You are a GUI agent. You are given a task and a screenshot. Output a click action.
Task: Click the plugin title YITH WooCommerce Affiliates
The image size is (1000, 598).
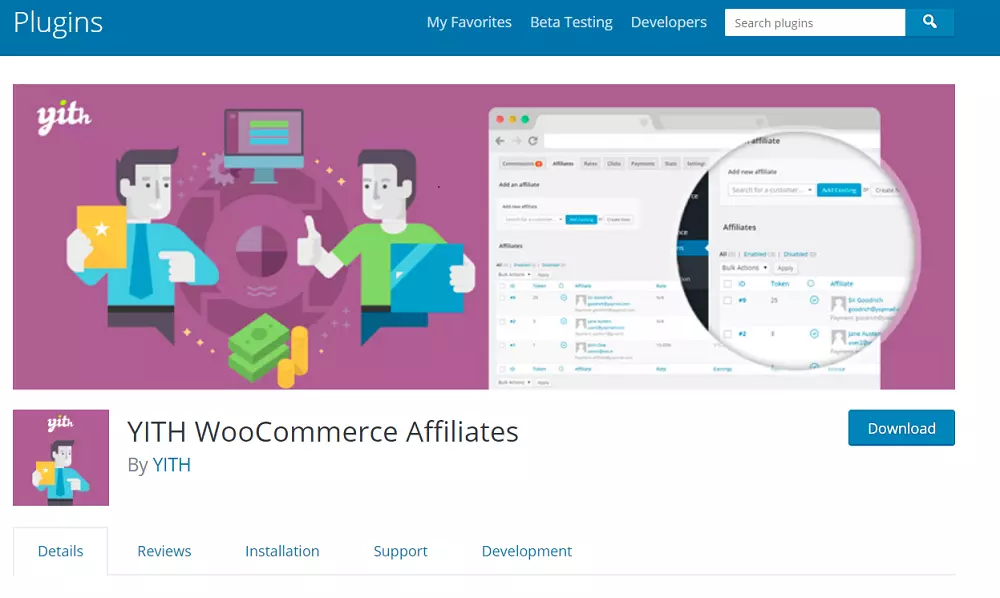(323, 432)
